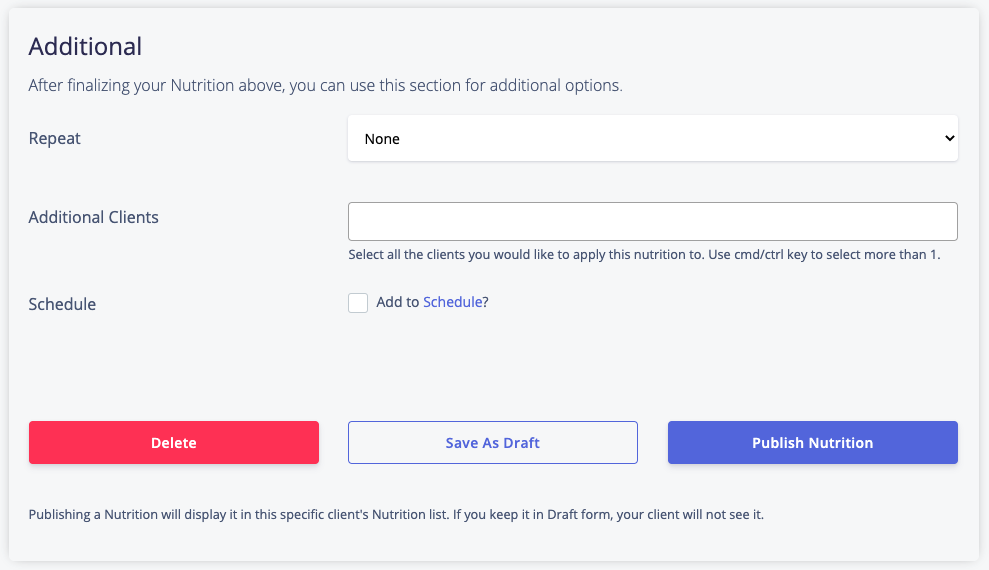Select the None value in Repeat field
The image size is (989, 570).
(x=382, y=139)
